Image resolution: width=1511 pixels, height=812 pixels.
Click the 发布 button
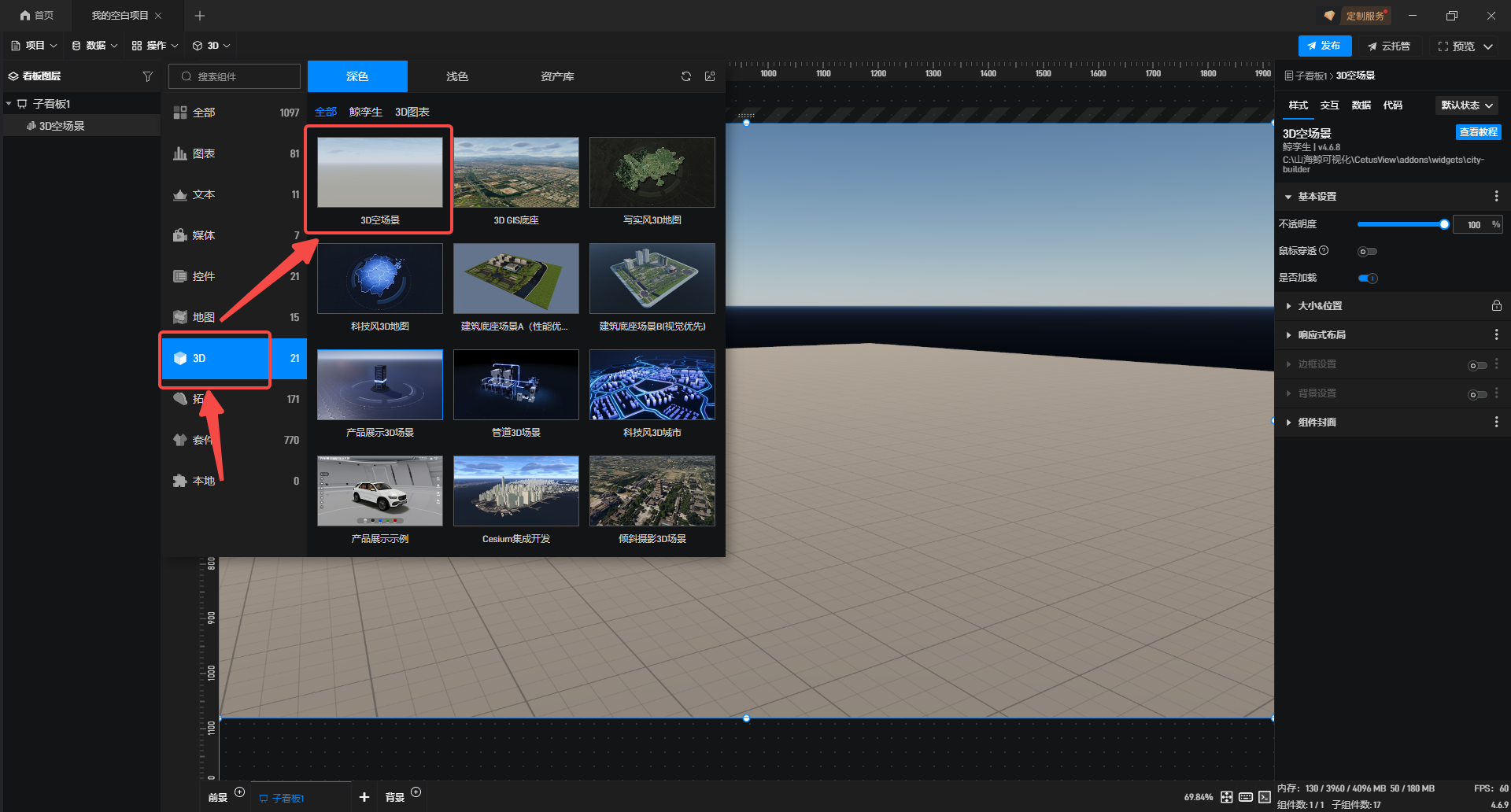(1324, 46)
